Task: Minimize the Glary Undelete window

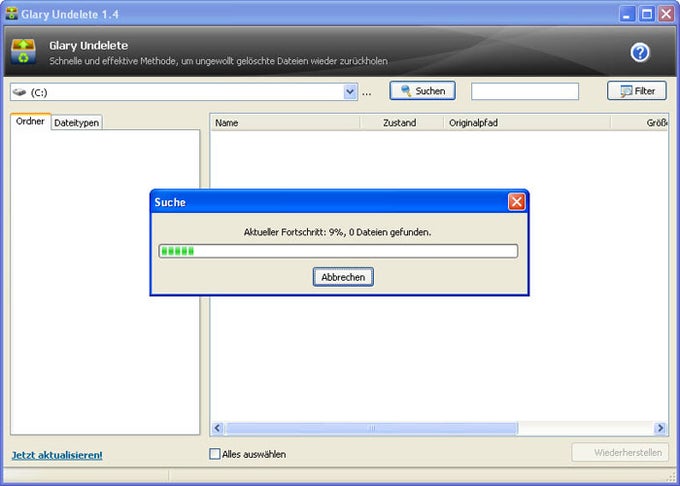Action: point(626,14)
